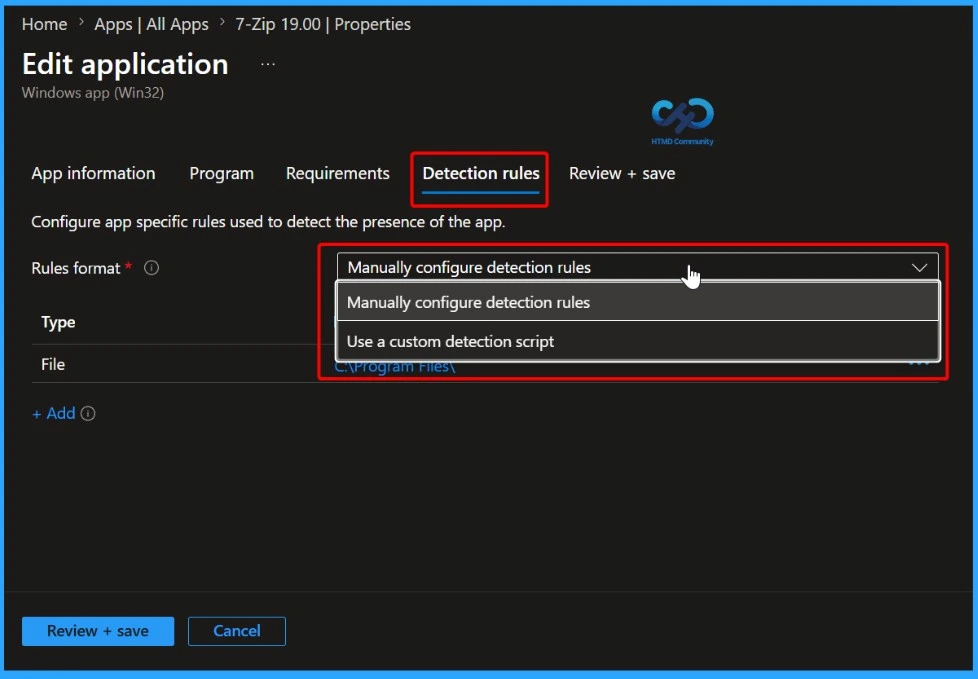Open the Requirements tab
Viewport: 978px width, 679px height.
(x=337, y=173)
